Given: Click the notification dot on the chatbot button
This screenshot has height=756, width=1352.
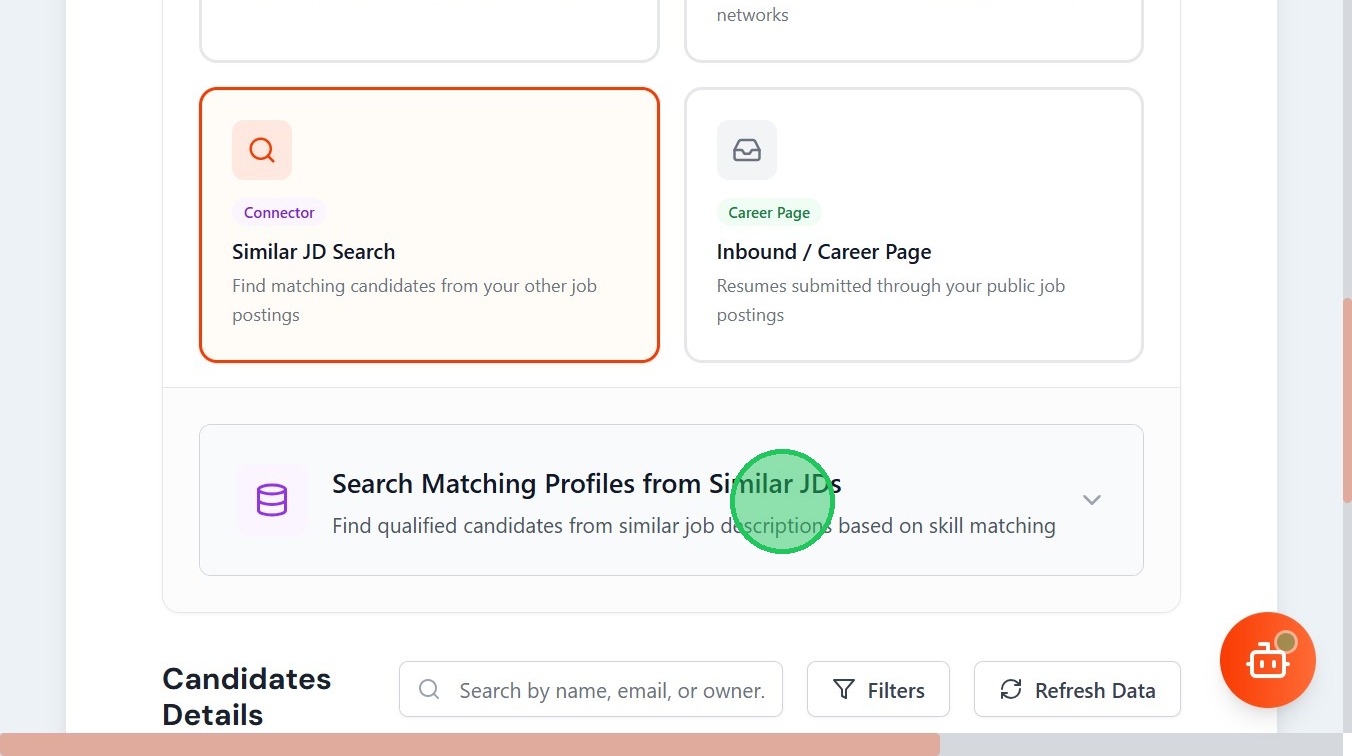Looking at the screenshot, I should pyautogui.click(x=1286, y=642).
